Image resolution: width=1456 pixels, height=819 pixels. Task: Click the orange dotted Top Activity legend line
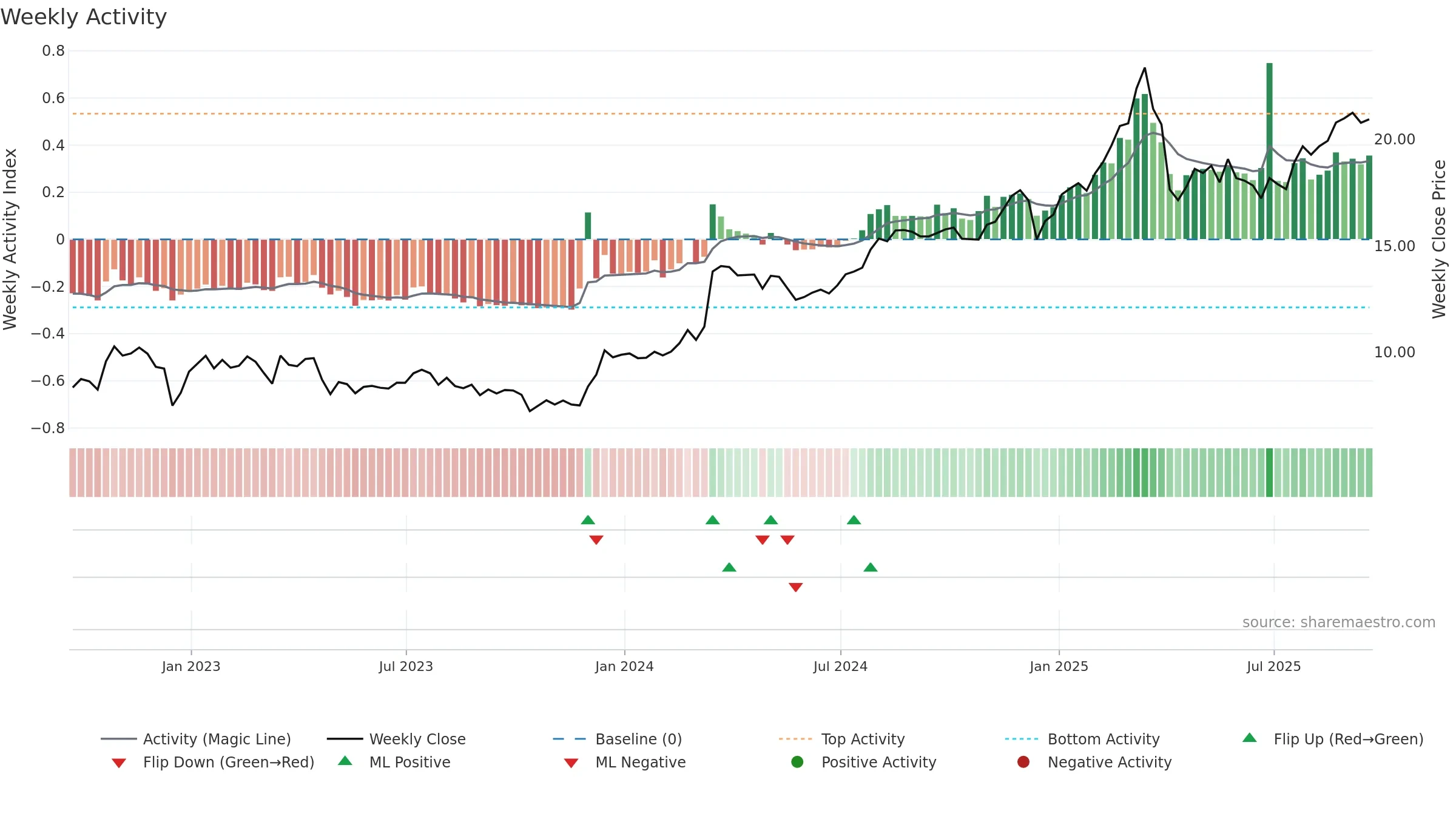(x=795, y=739)
